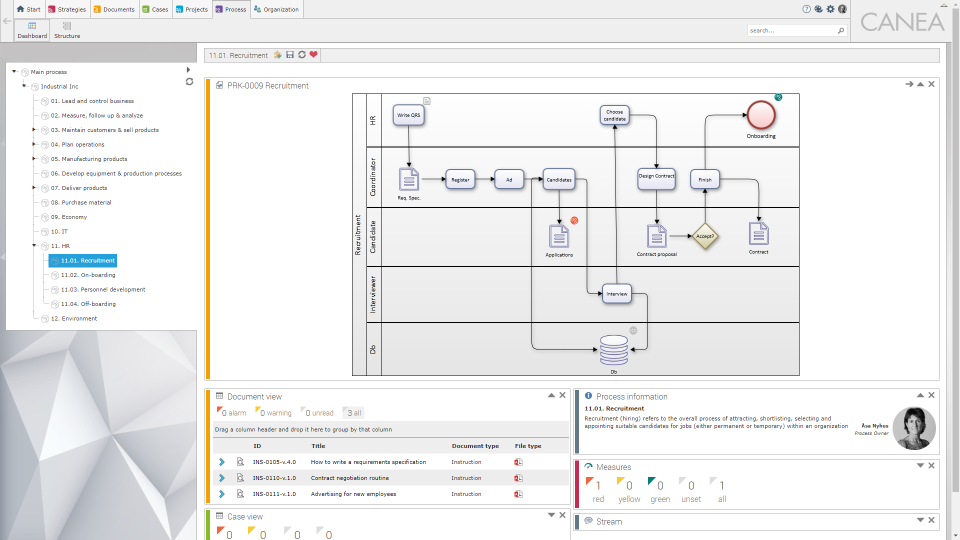The image size is (960, 540).
Task: Click the save icon beside 11.01. Recruitment
Action: 290,54
